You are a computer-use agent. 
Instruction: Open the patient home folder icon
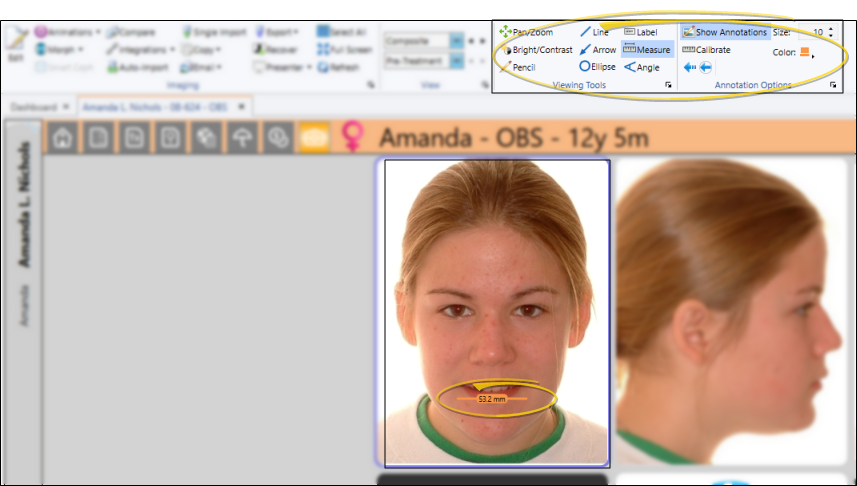coord(62,138)
